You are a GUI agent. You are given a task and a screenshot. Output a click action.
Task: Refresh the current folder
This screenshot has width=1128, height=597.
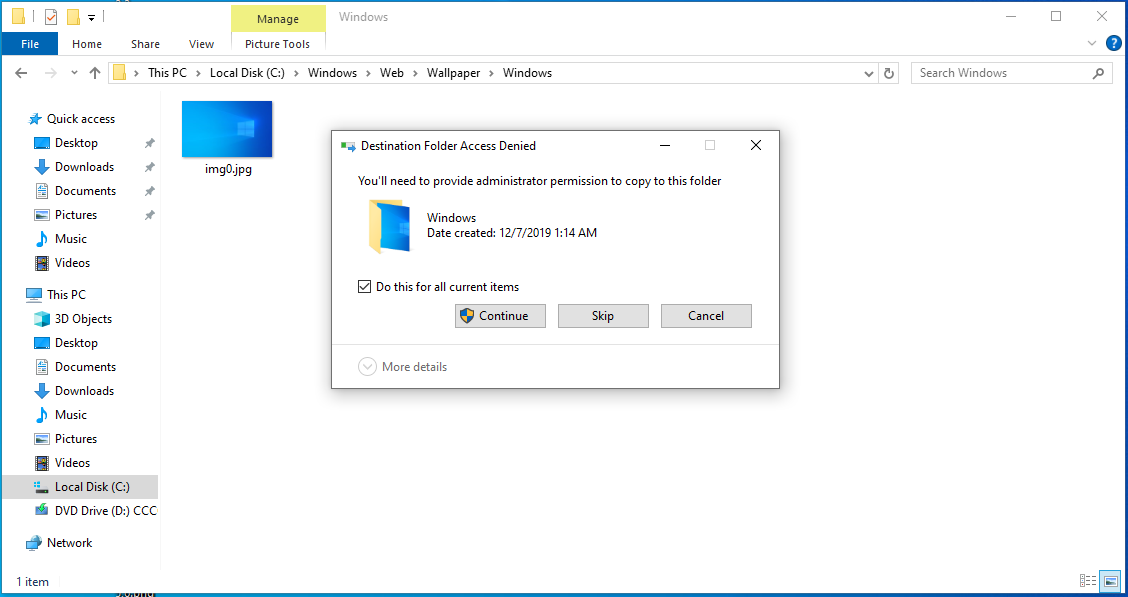coord(889,73)
